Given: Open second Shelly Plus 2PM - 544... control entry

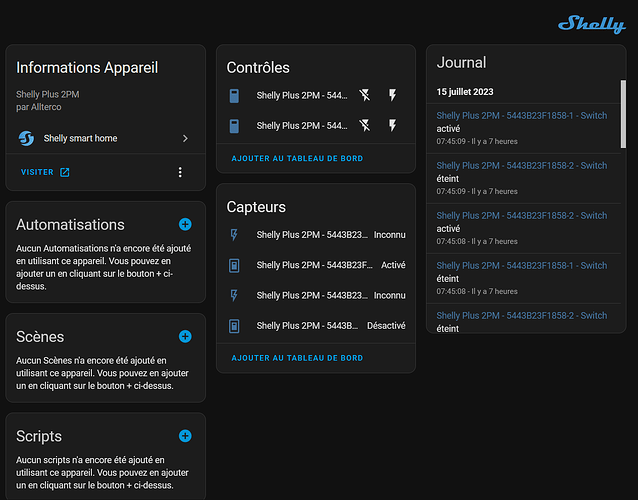Looking at the screenshot, I should click(302, 126).
